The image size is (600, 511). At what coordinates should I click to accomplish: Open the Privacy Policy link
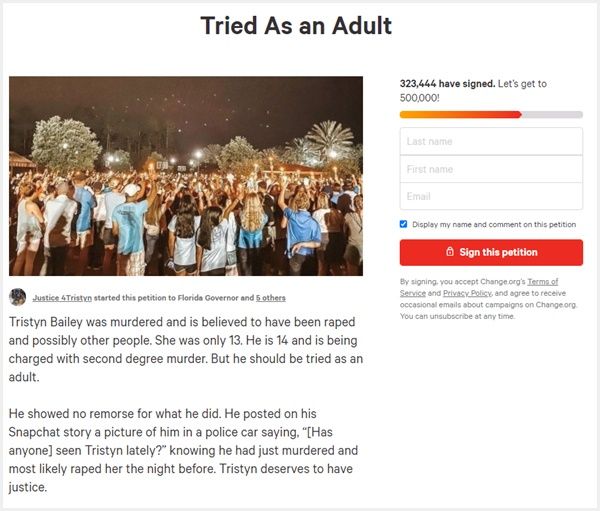point(465,293)
